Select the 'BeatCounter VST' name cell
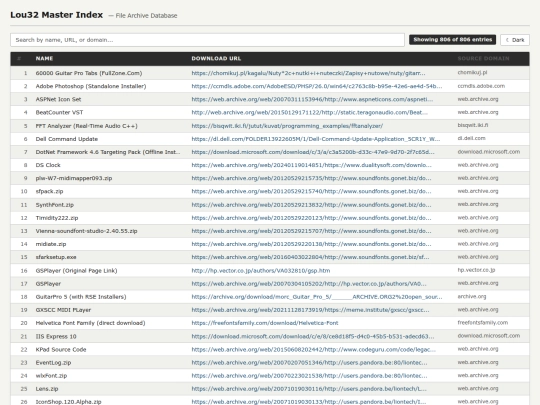This screenshot has height=405, width=540. pos(59,112)
